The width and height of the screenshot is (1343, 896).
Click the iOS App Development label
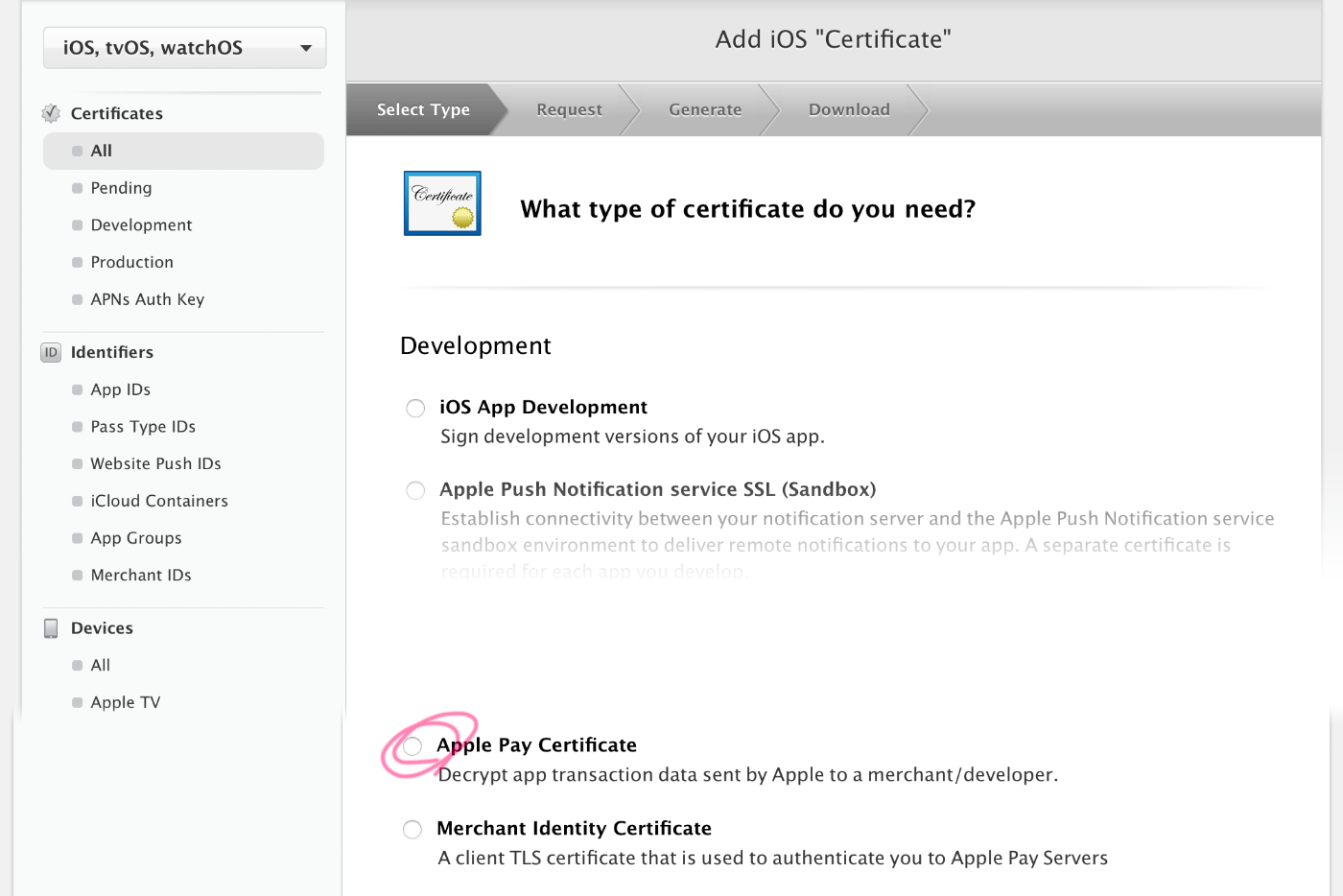[543, 408]
